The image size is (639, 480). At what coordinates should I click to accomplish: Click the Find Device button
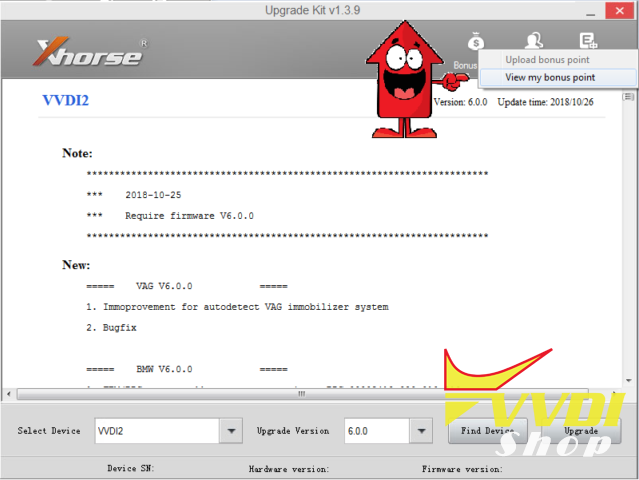(x=487, y=431)
